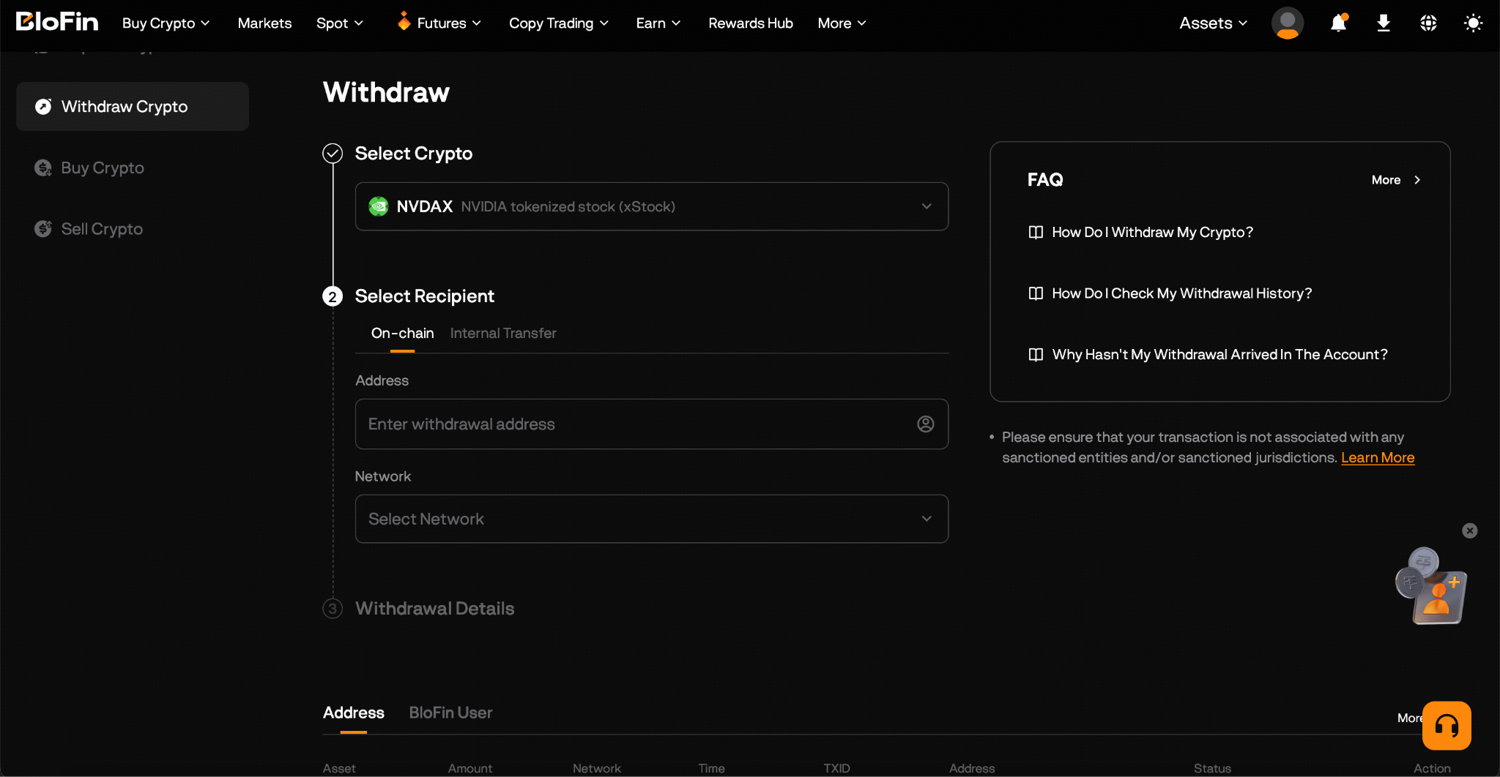Viewport: 1500px width, 777px height.
Task: Click the download app icon
Action: tap(1383, 23)
